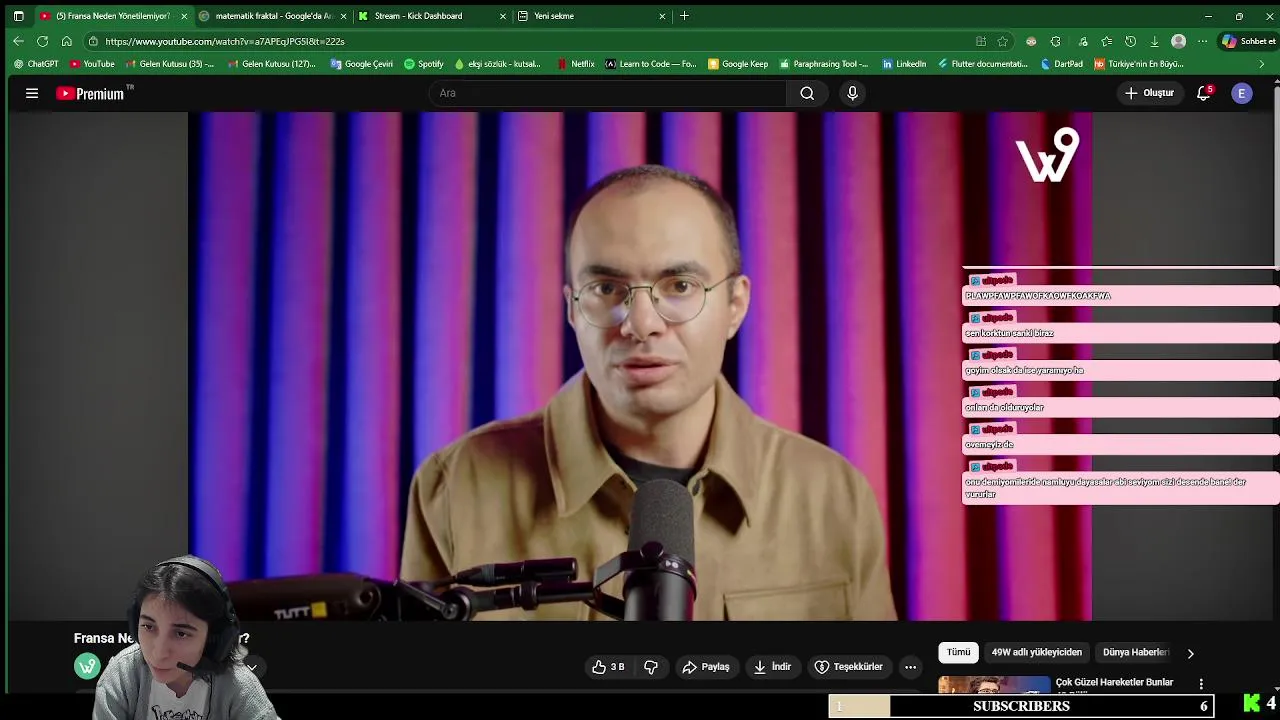Switch to the 'Yeni sekme' tab
The width and height of the screenshot is (1280, 720).
coord(590,16)
